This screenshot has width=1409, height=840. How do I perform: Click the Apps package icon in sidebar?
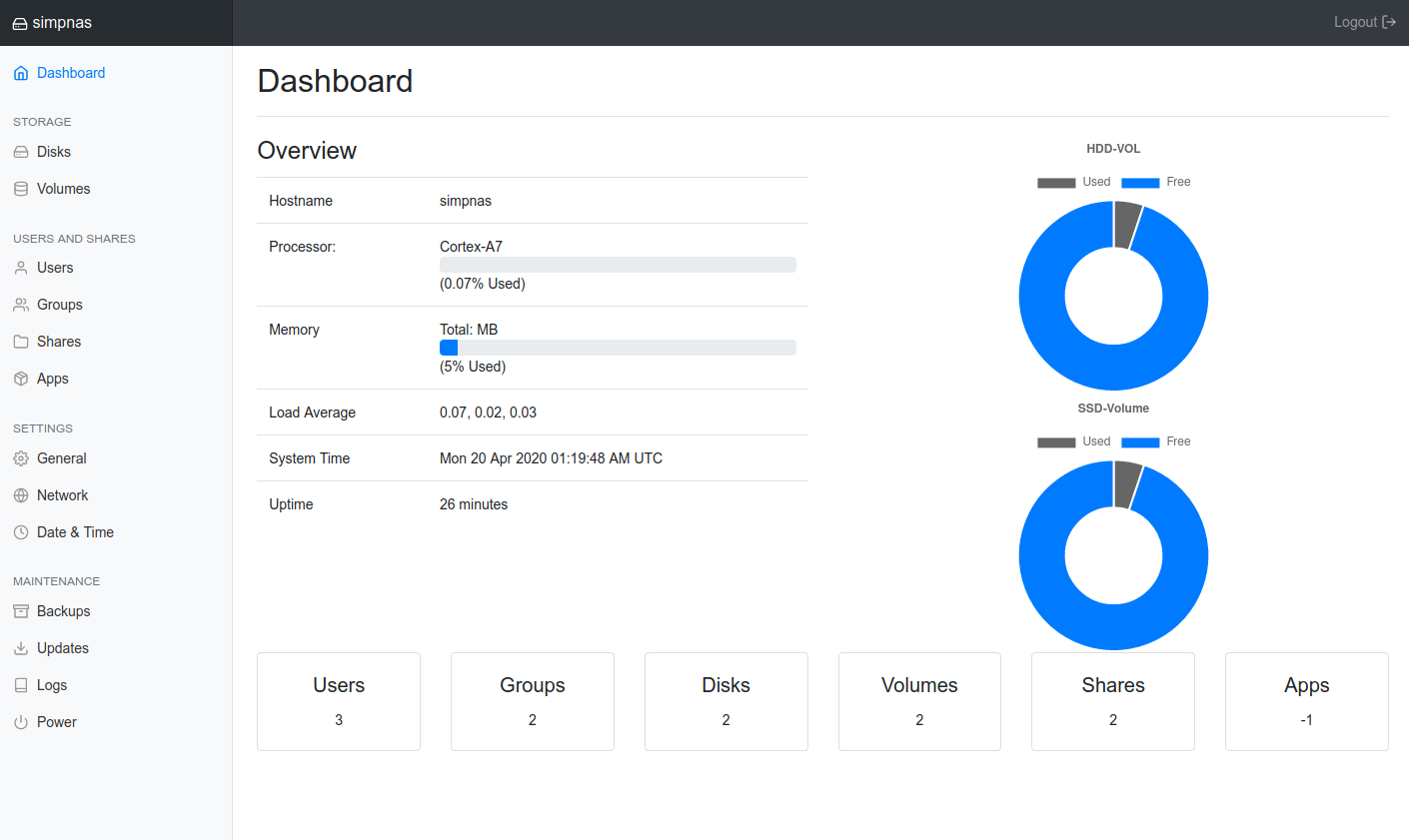(21, 379)
